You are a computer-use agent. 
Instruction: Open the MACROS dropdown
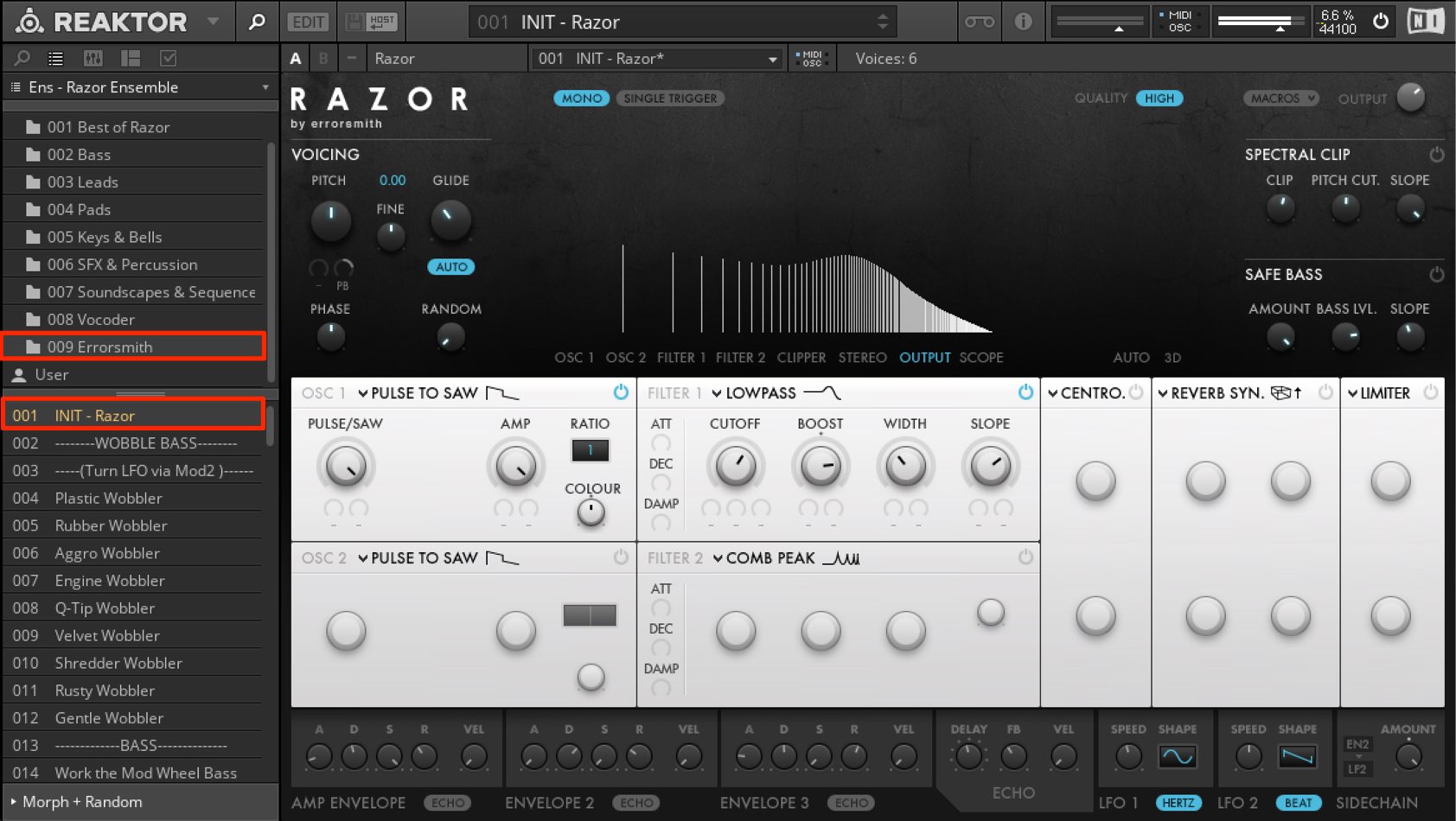click(x=1280, y=99)
